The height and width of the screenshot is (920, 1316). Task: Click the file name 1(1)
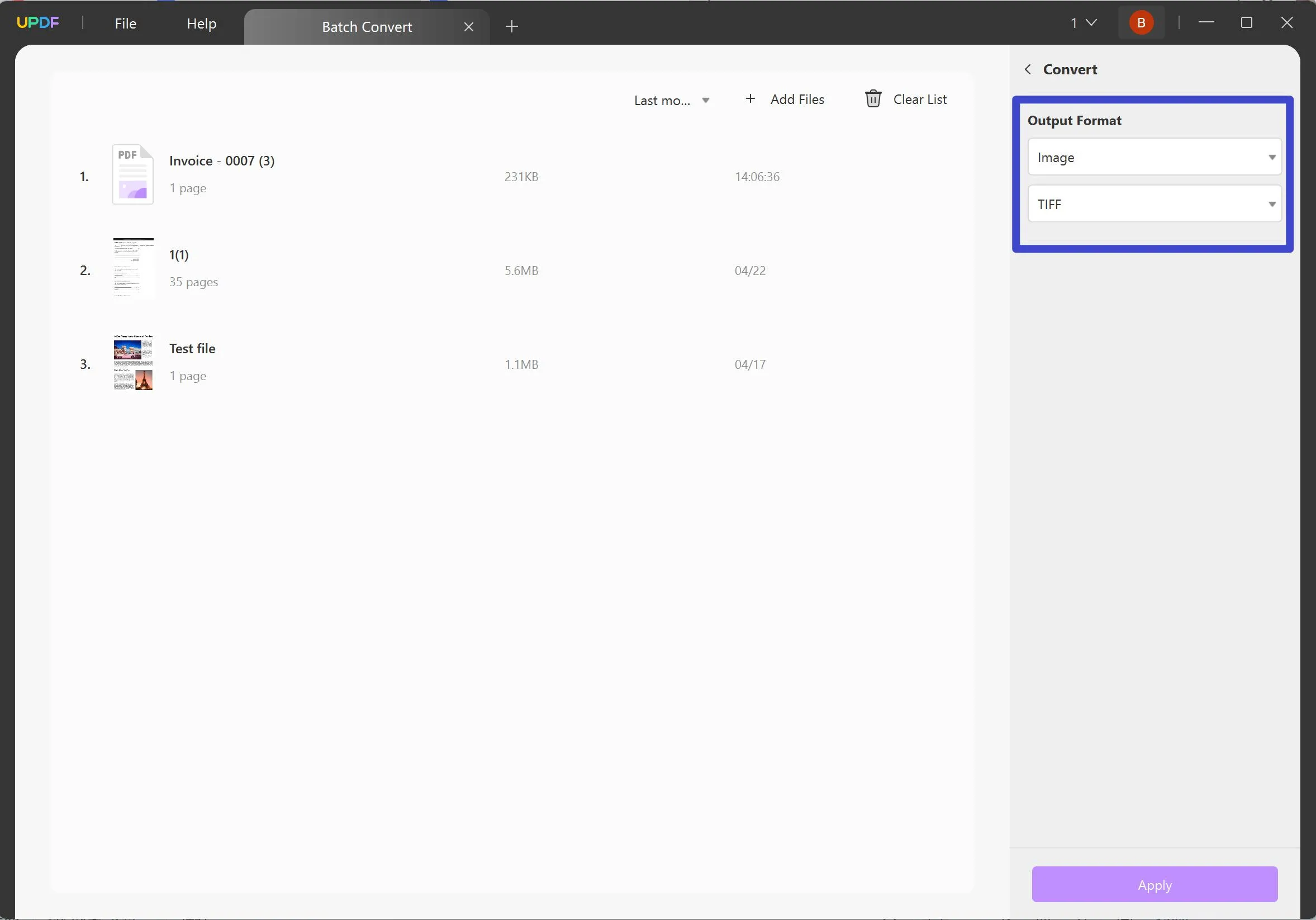click(x=179, y=255)
